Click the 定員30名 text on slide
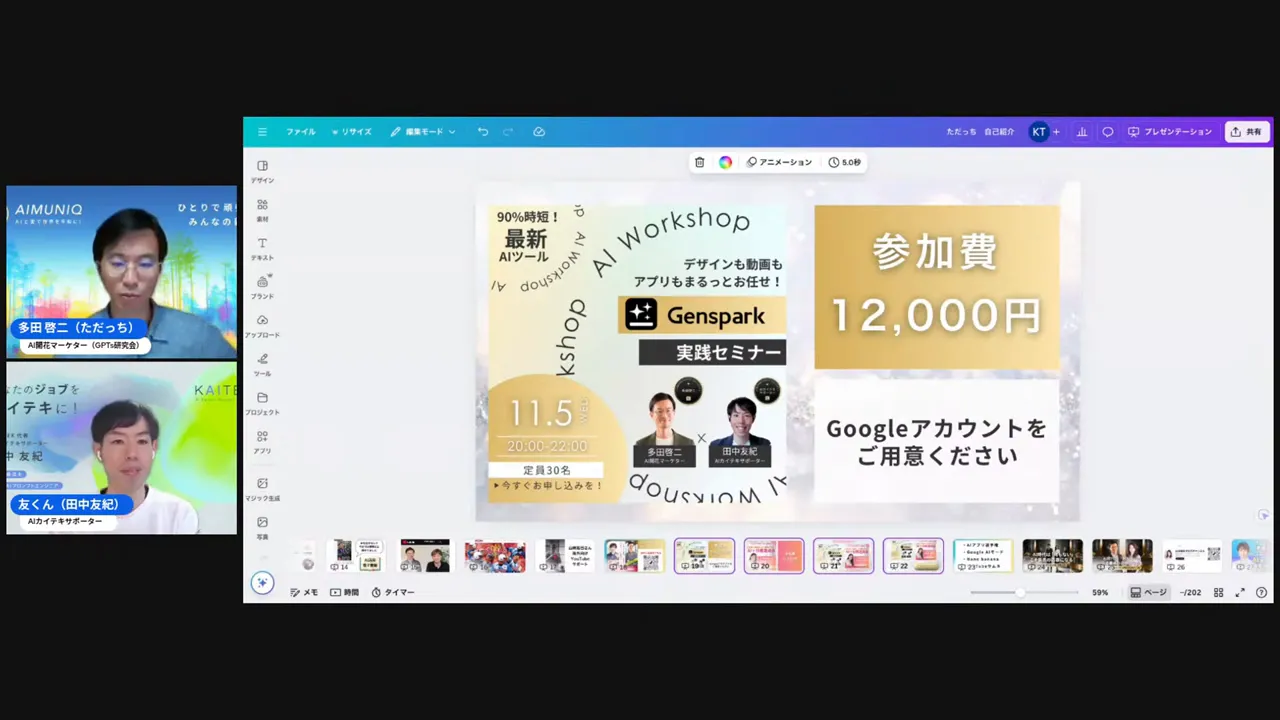This screenshot has height=720, width=1280. click(x=546, y=470)
